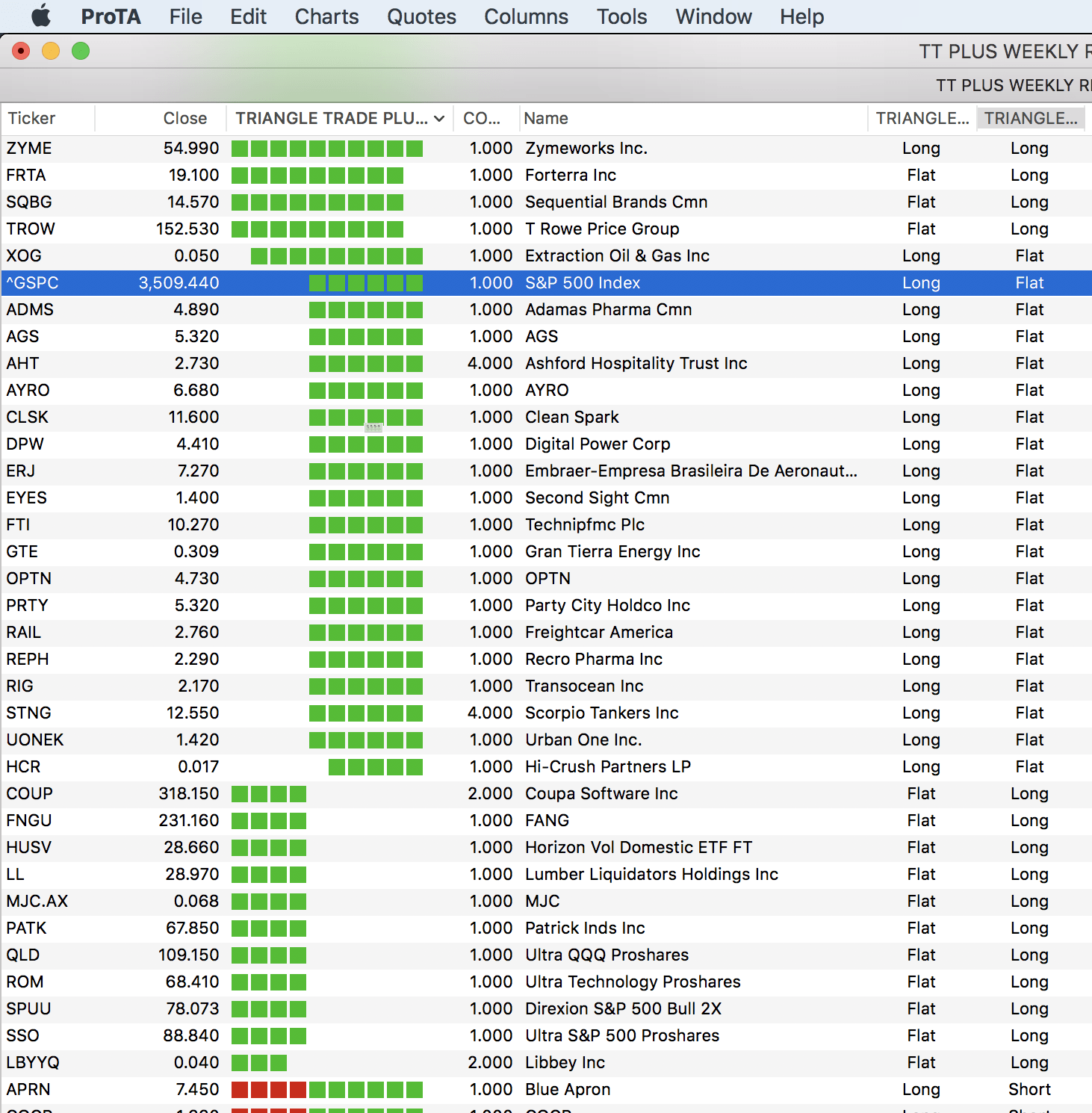Click the red signal bars for APRN
Image resolution: width=1092 pixels, height=1113 pixels.
click(x=268, y=1090)
